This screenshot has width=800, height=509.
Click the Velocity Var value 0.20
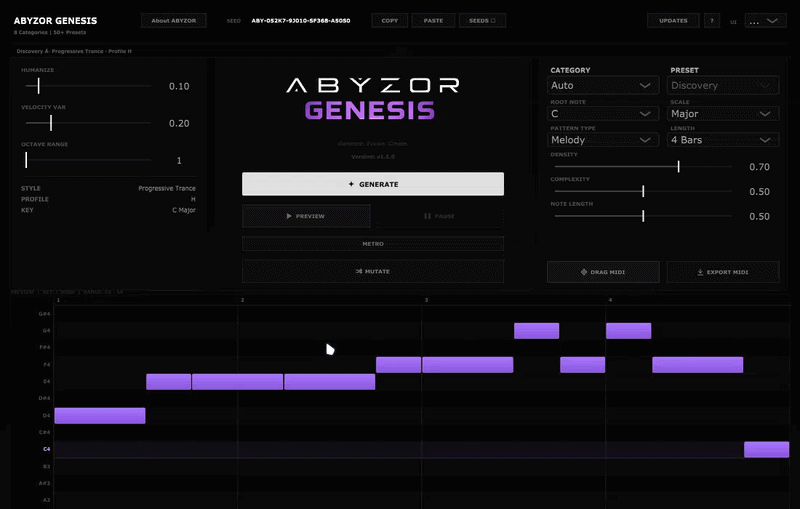pyautogui.click(x=179, y=123)
